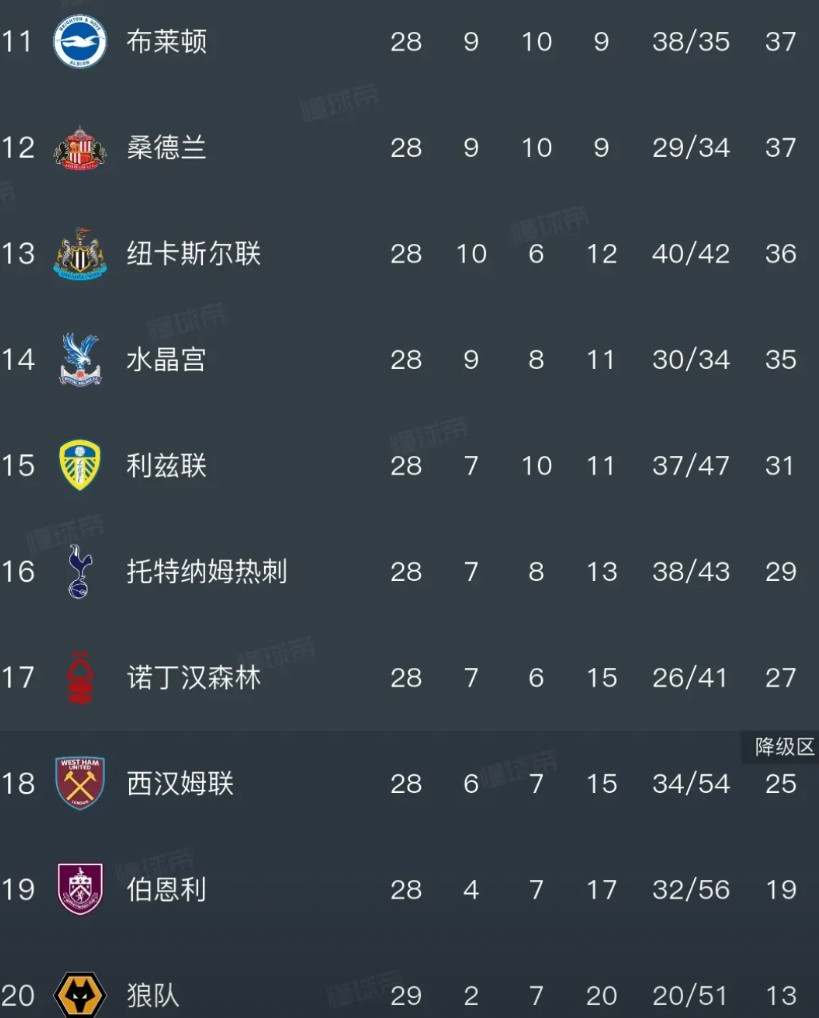Click the 纽卡斯尔联 team name

(x=194, y=254)
